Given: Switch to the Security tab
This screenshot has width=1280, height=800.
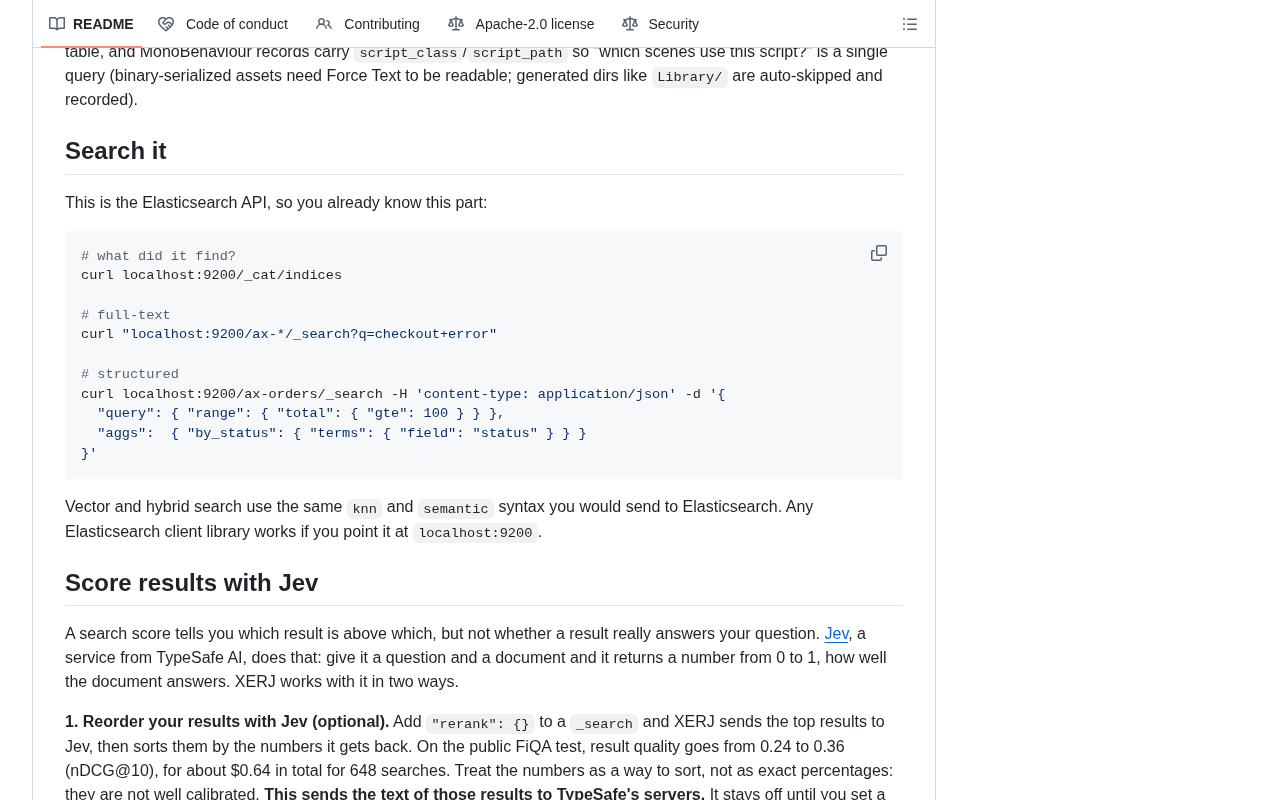Looking at the screenshot, I should (661, 24).
